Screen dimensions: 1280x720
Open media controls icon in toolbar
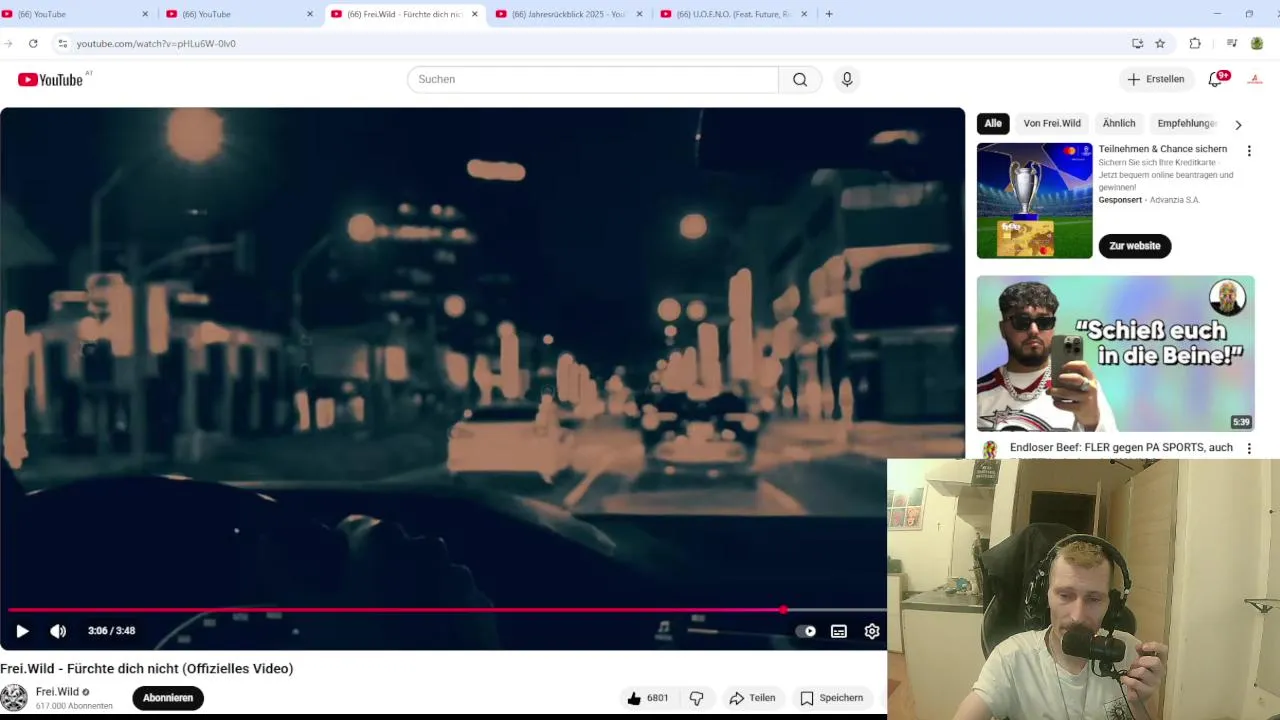[1231, 43]
